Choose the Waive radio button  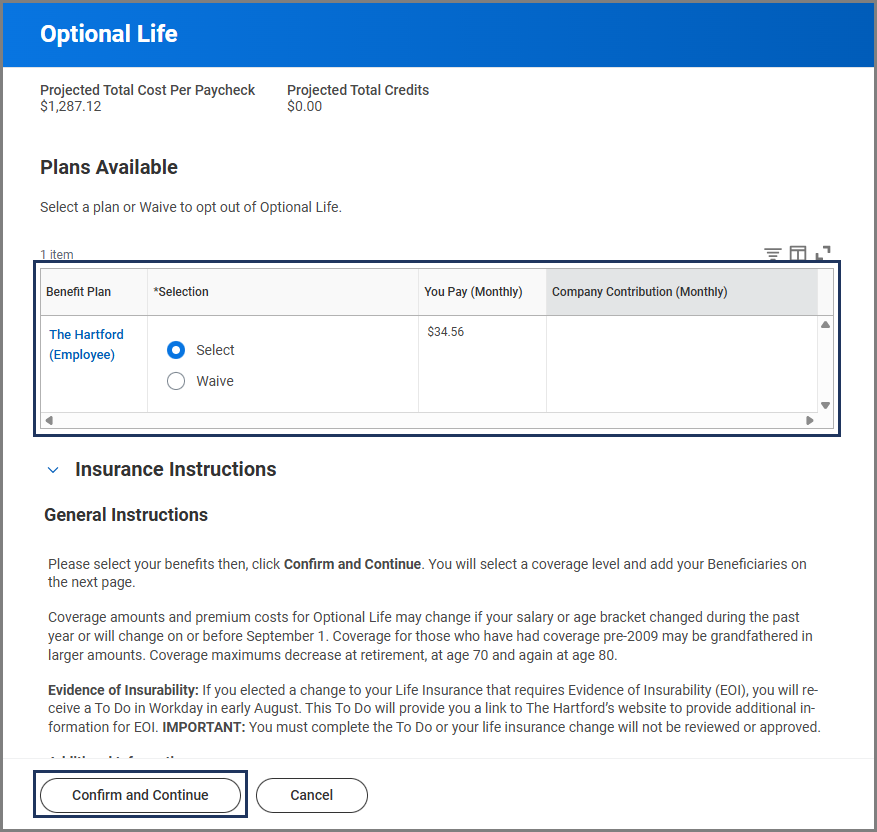click(176, 381)
